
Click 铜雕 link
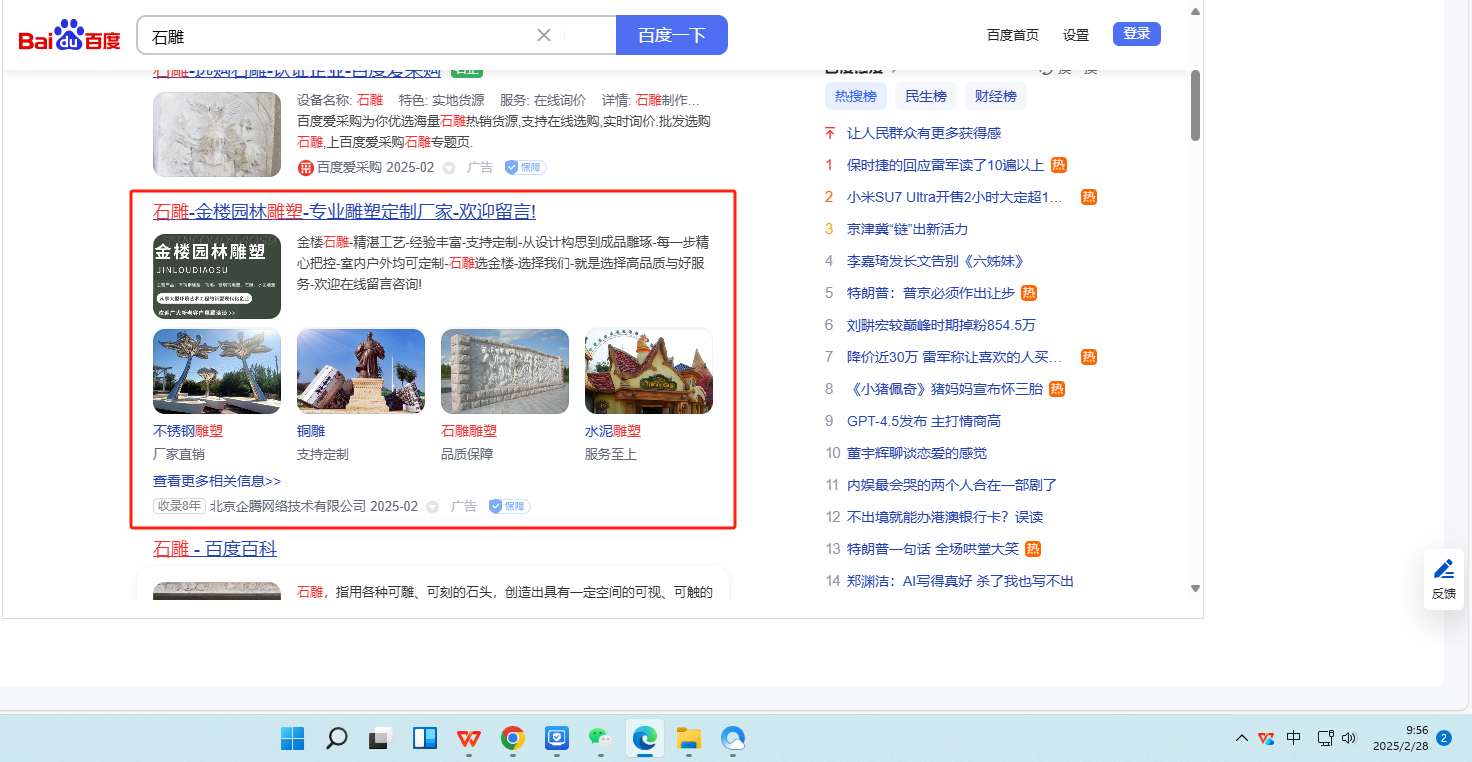coord(311,431)
